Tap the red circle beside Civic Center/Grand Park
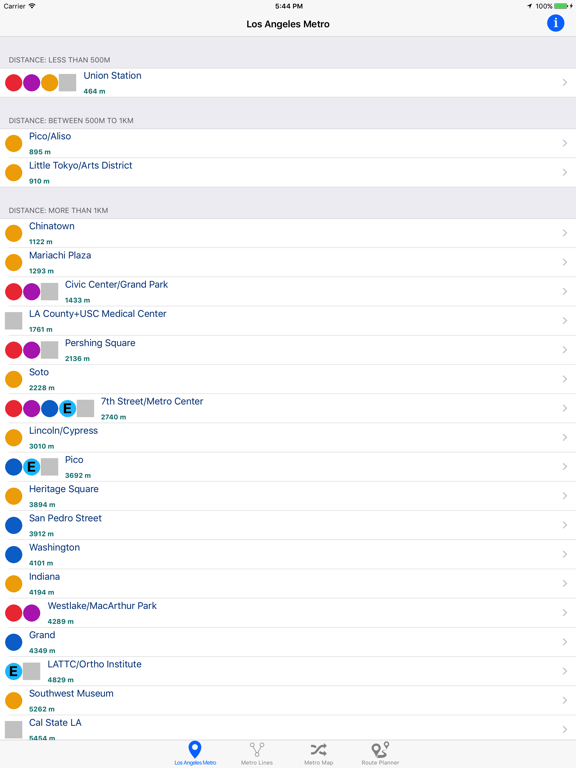Image resolution: width=576 pixels, height=768 pixels. click(14, 292)
